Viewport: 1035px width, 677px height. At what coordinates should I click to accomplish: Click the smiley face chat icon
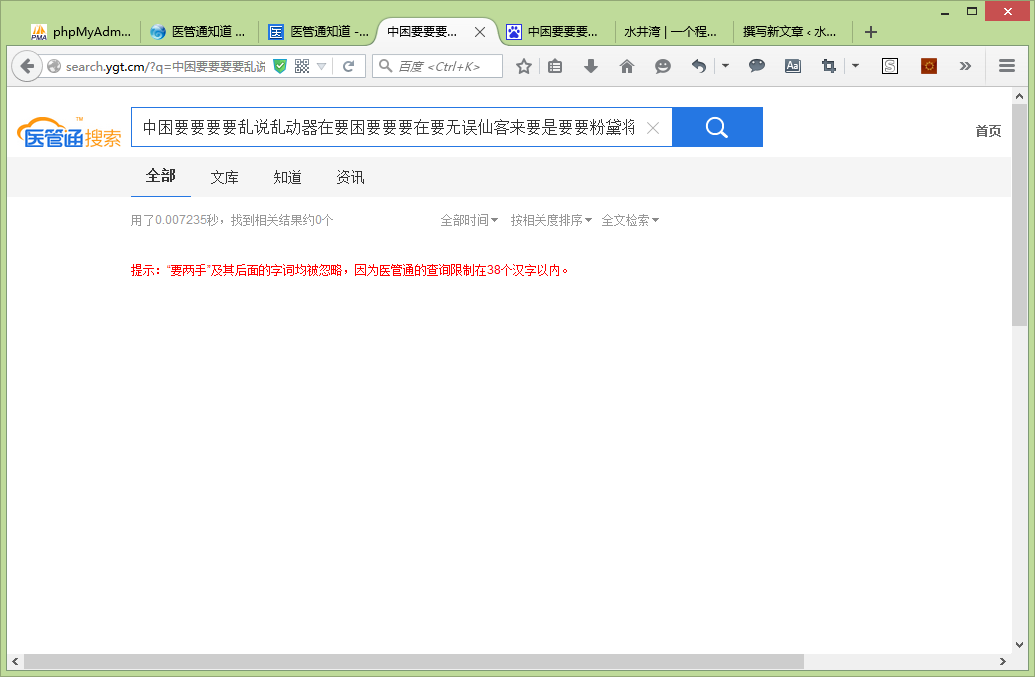click(663, 66)
